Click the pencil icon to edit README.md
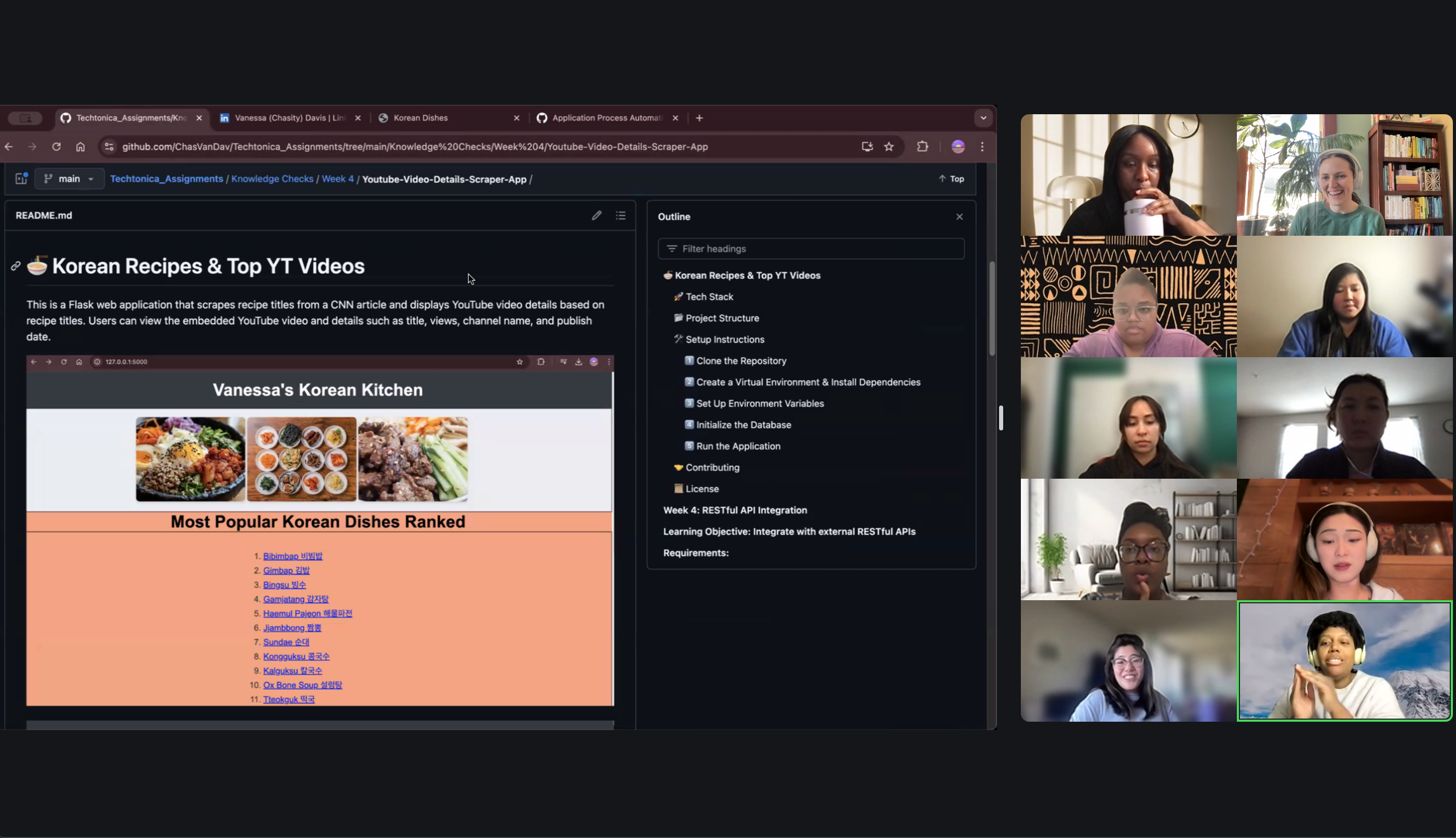The image size is (1456, 838). coord(596,214)
